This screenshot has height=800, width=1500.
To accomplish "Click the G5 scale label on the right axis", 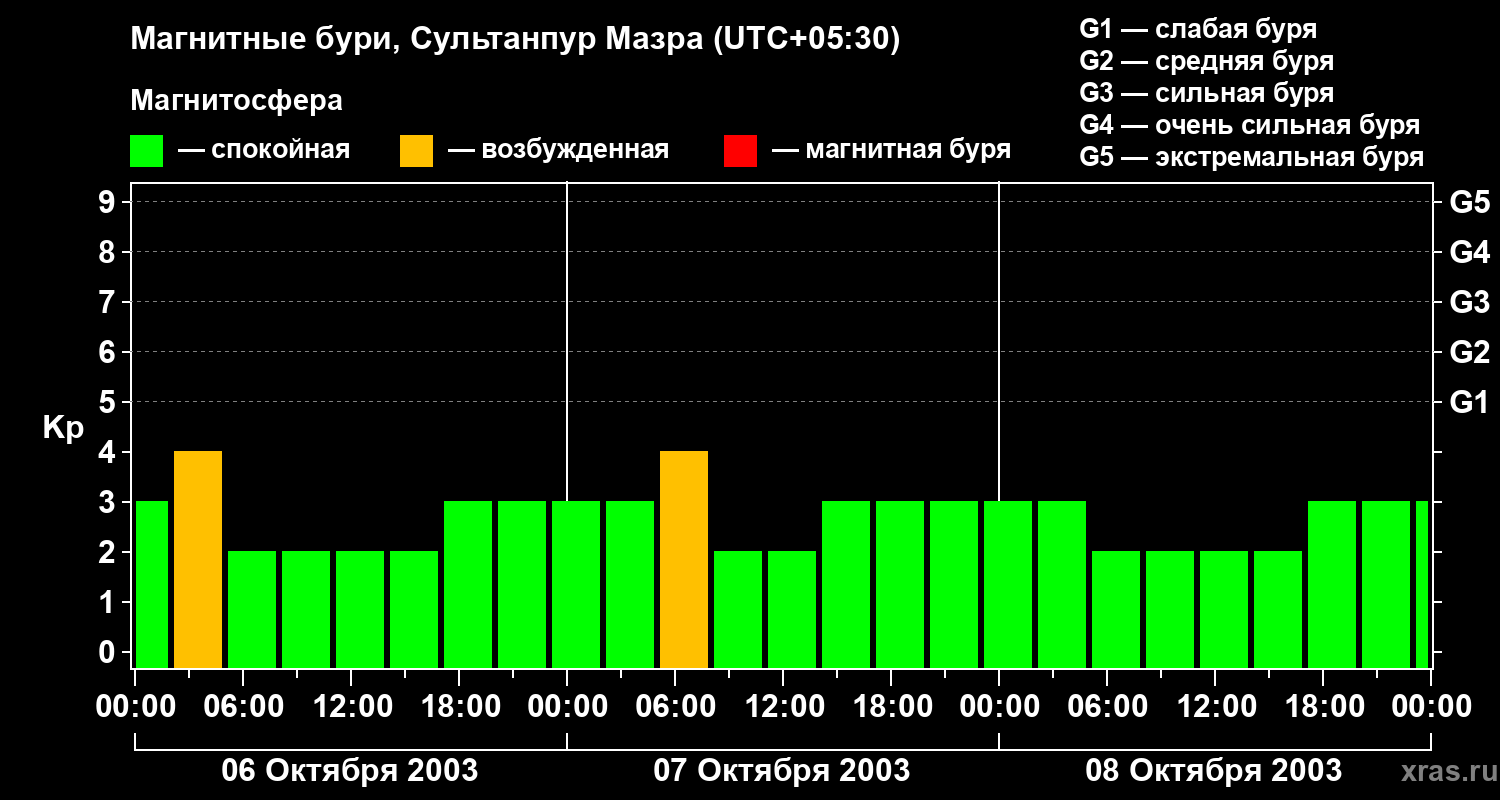I will (x=1470, y=202).
